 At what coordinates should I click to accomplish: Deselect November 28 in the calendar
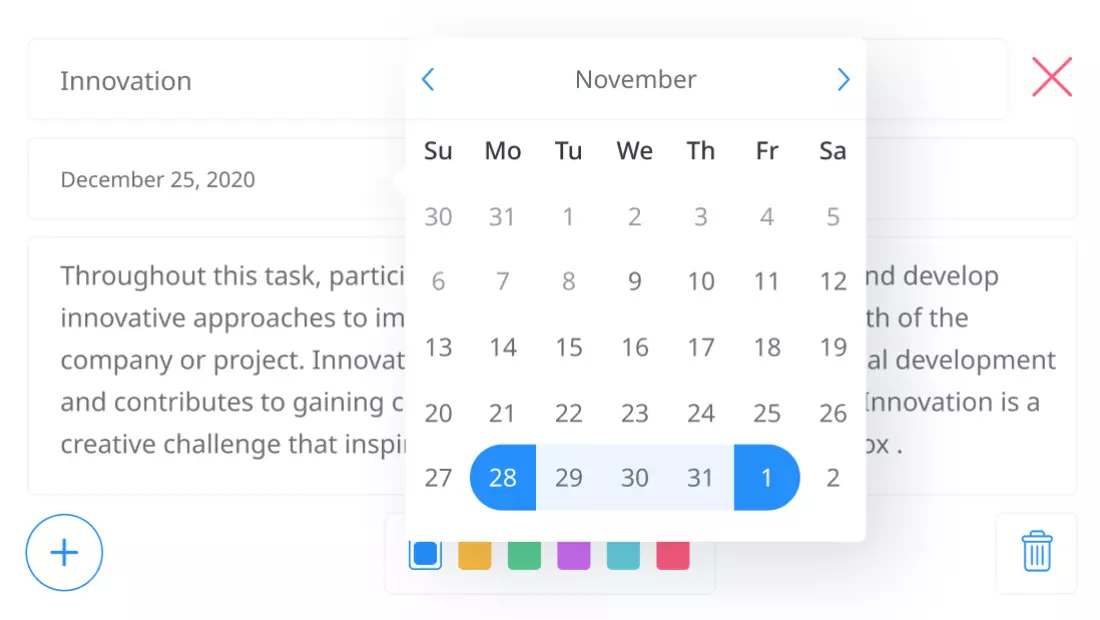(502, 478)
